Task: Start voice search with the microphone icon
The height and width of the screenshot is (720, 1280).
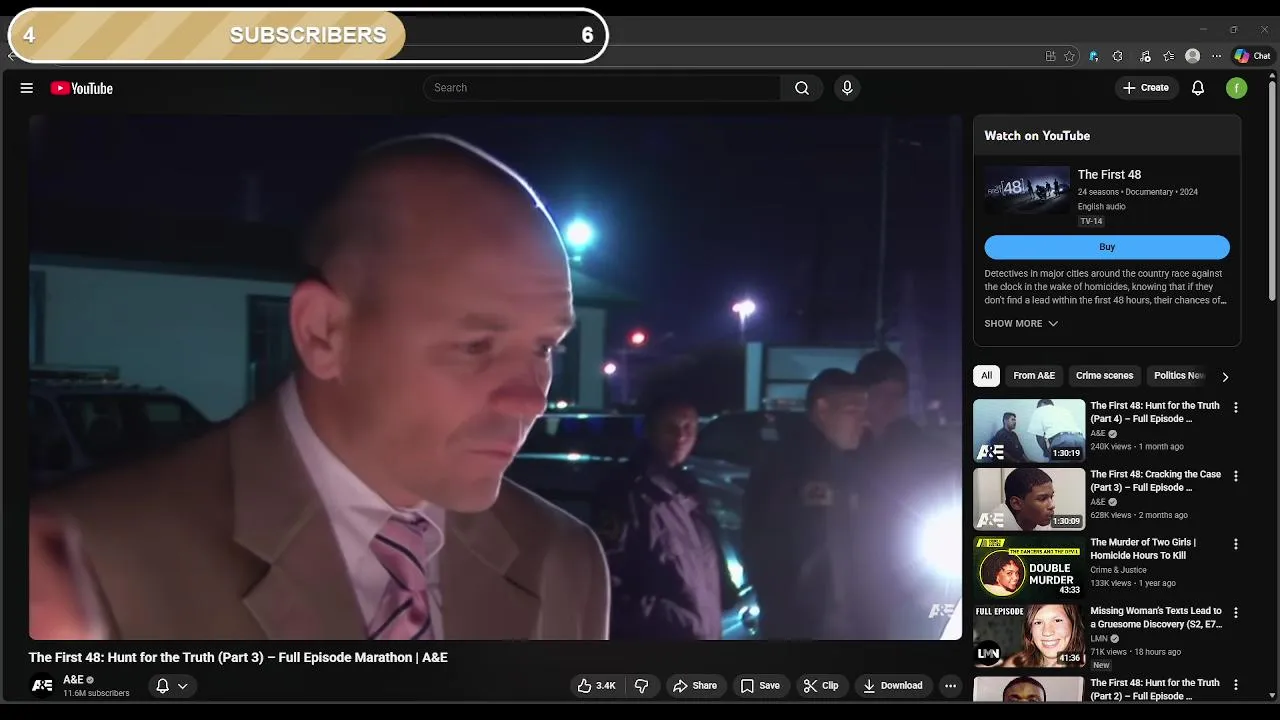Action: point(847,88)
